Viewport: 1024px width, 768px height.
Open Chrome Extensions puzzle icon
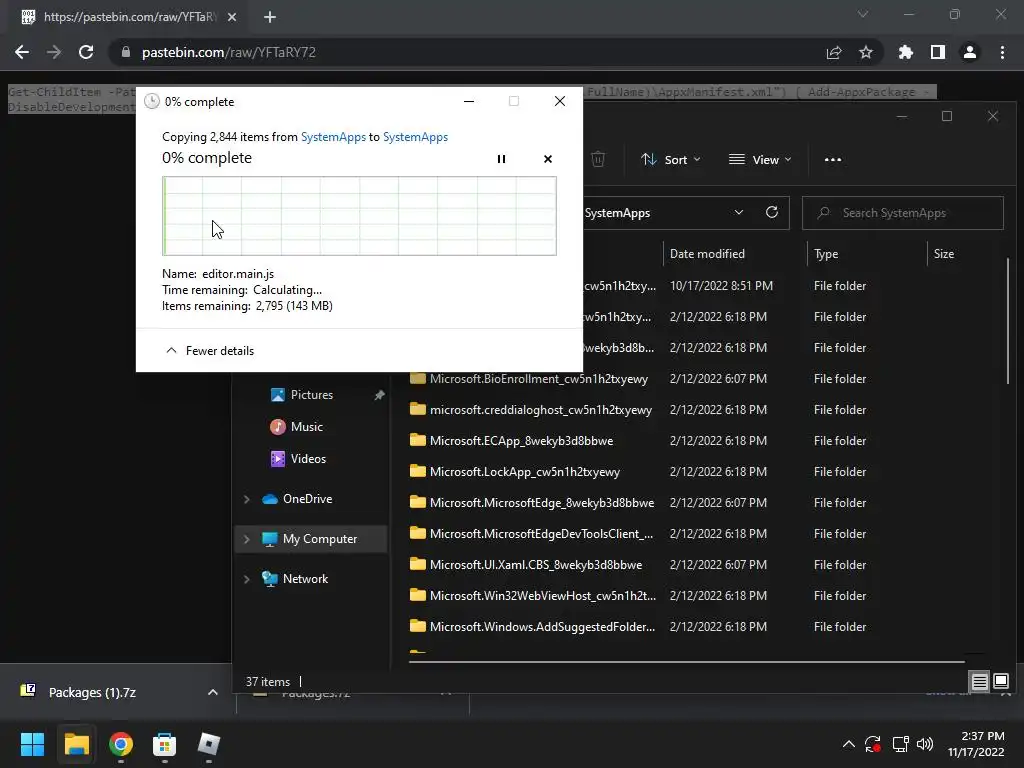[x=906, y=52]
